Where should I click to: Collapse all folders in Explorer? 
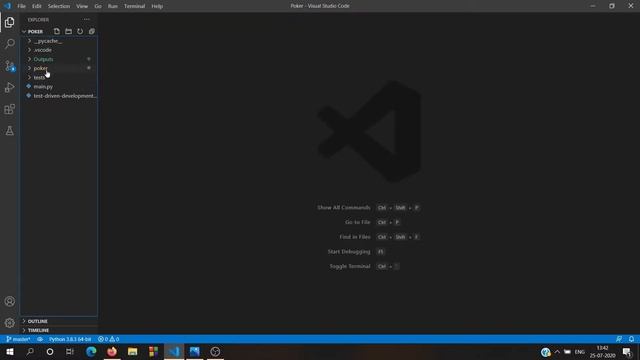[x=91, y=31]
